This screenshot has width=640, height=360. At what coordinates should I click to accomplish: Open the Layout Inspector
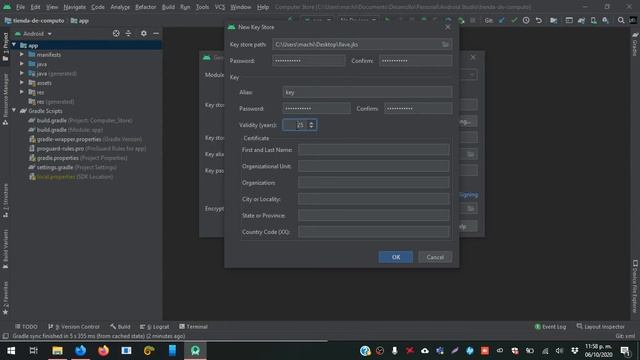point(600,327)
